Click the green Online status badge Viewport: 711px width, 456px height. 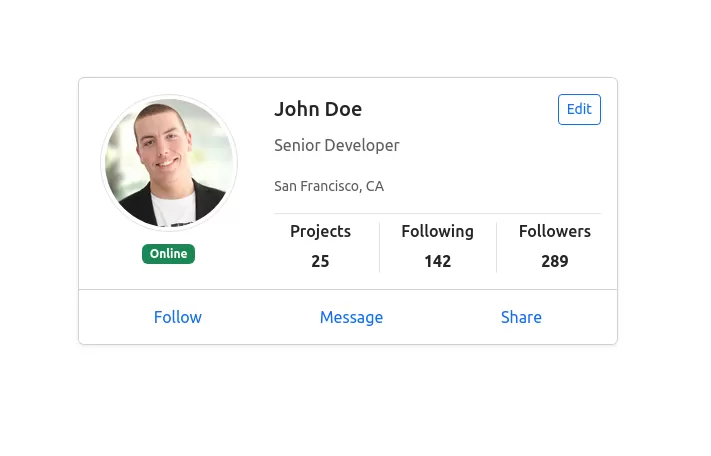pos(168,254)
